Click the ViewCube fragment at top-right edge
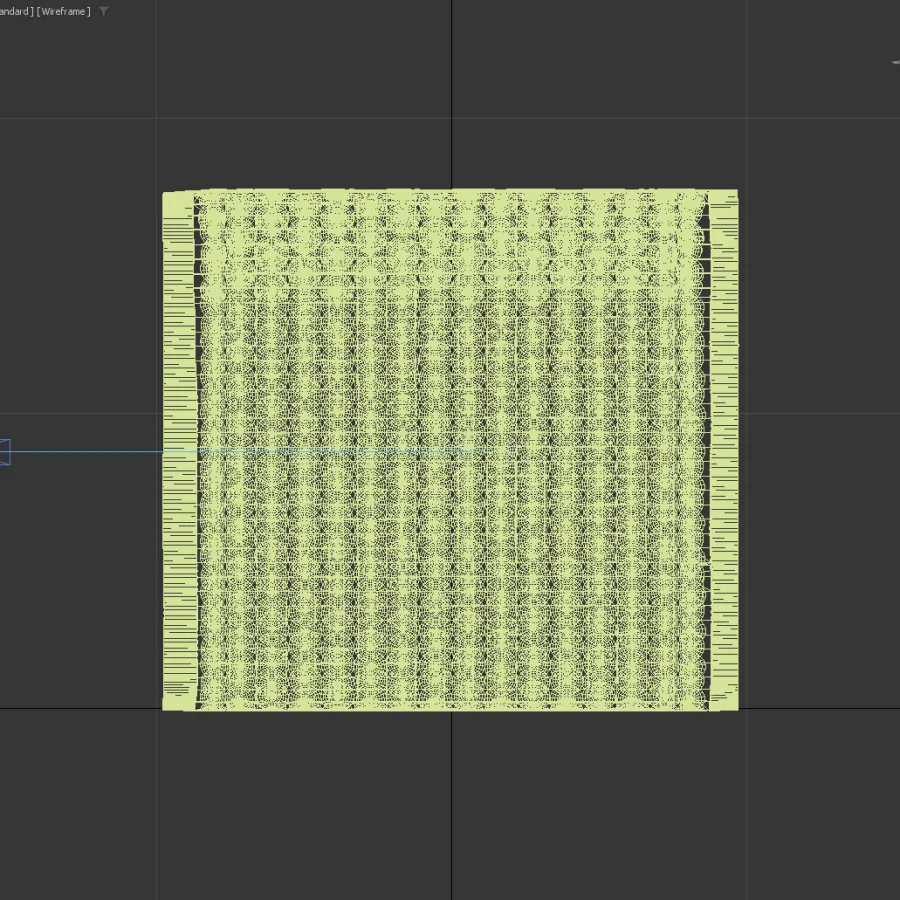The image size is (900, 900). tap(894, 62)
